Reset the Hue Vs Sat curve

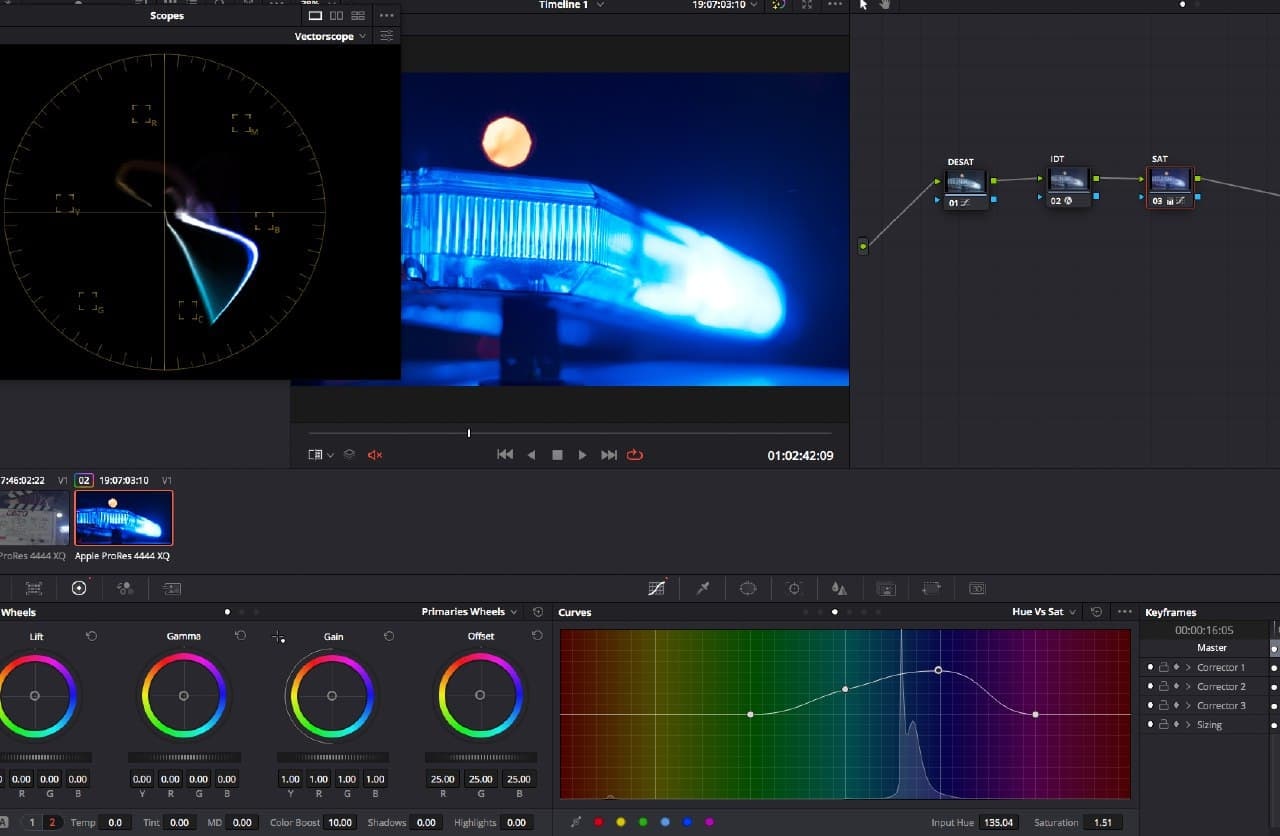pyautogui.click(x=1096, y=612)
